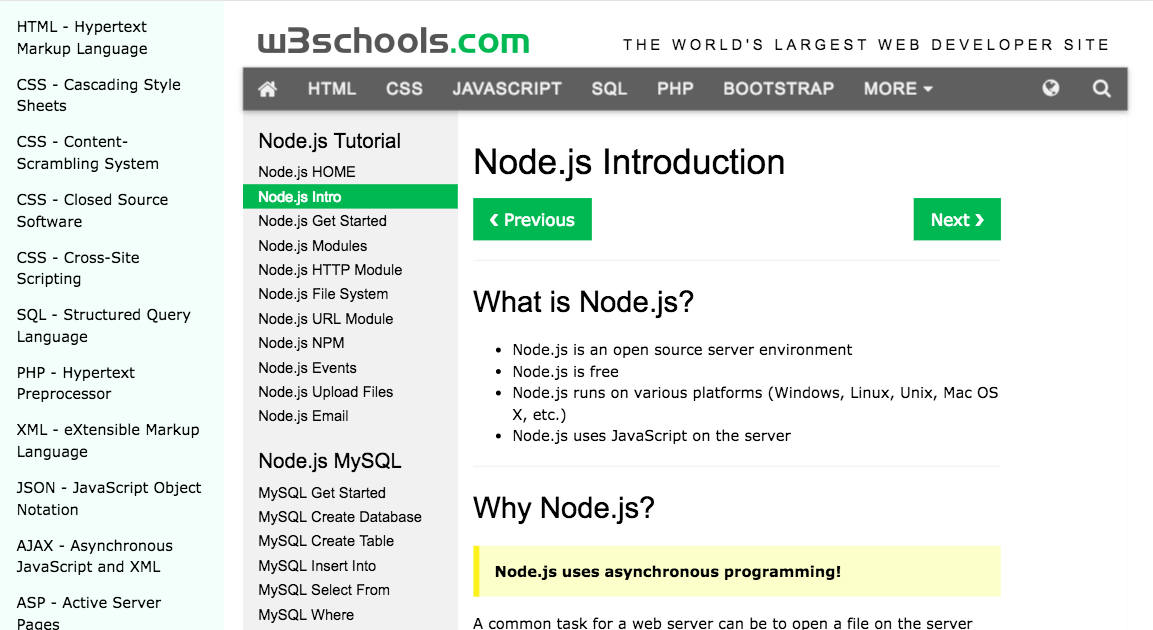Expand the MORE dropdown menu
The width and height of the screenshot is (1153, 630).
[x=898, y=89]
